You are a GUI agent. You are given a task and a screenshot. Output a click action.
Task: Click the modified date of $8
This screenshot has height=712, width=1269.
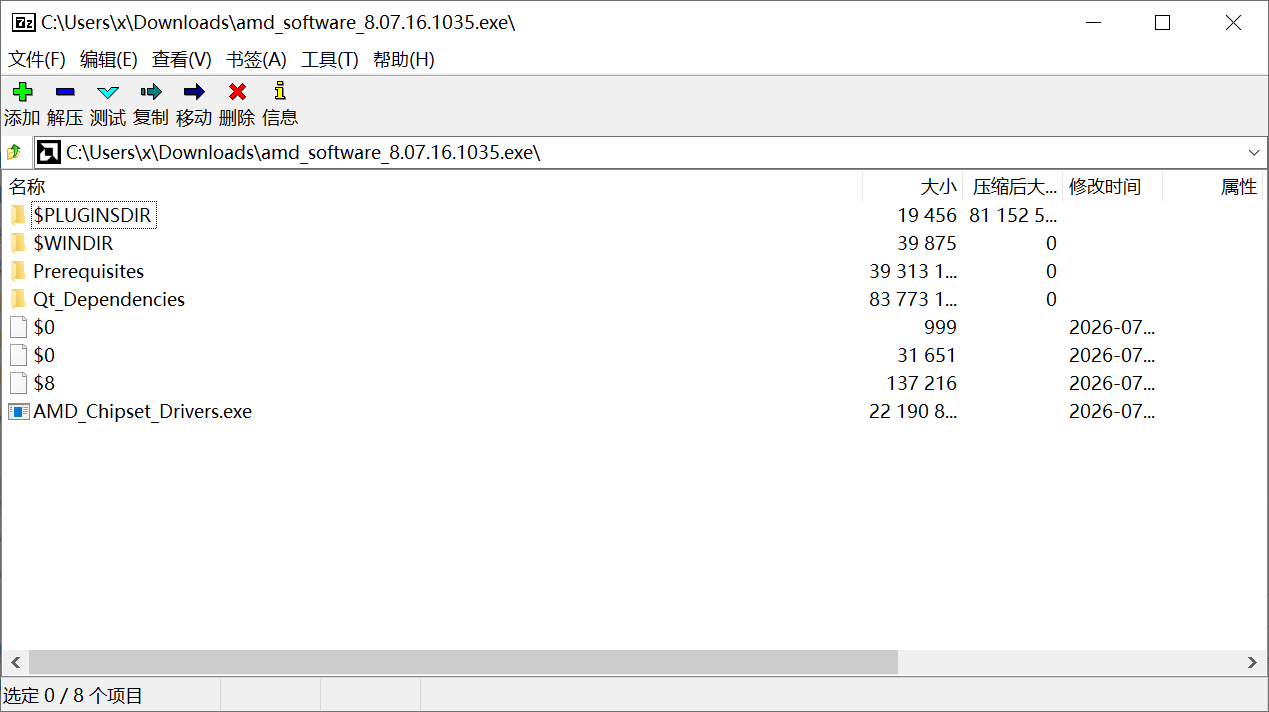1112,383
